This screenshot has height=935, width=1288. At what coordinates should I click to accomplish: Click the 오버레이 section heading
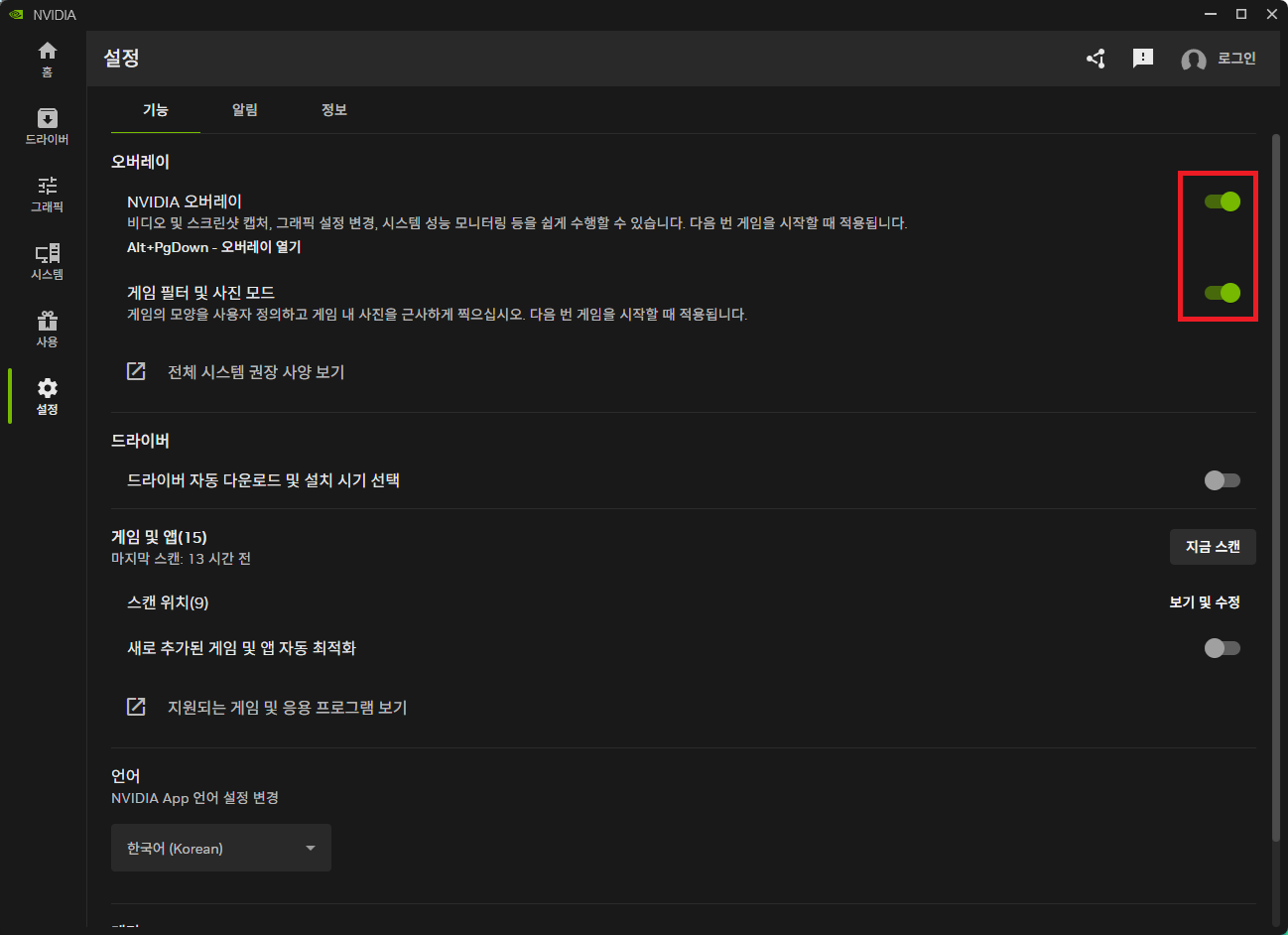tap(140, 162)
